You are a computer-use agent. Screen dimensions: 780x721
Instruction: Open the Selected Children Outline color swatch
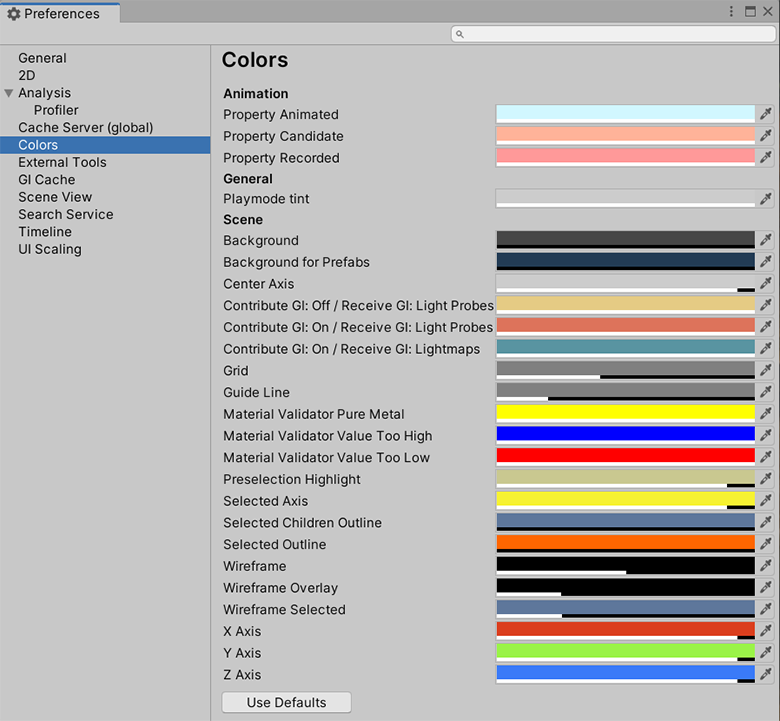[x=625, y=522]
